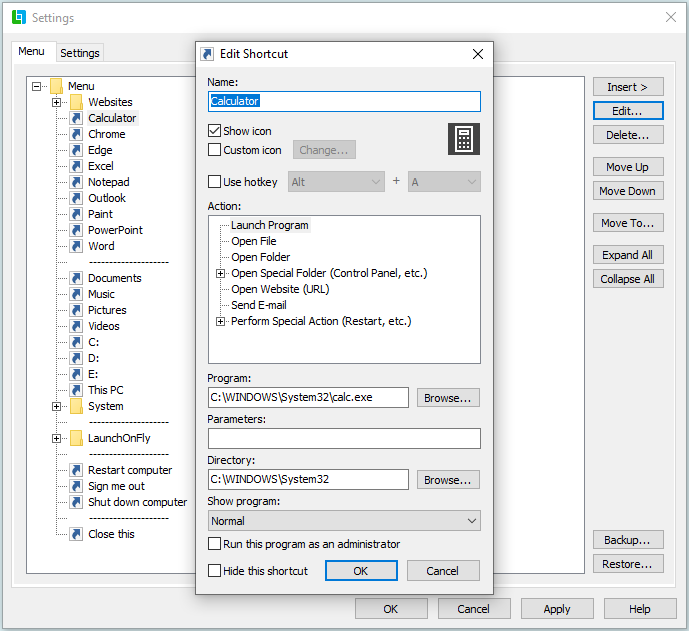Open the hotkey letter A dropdown
Image resolution: width=689 pixels, height=631 pixels.
coord(444,182)
